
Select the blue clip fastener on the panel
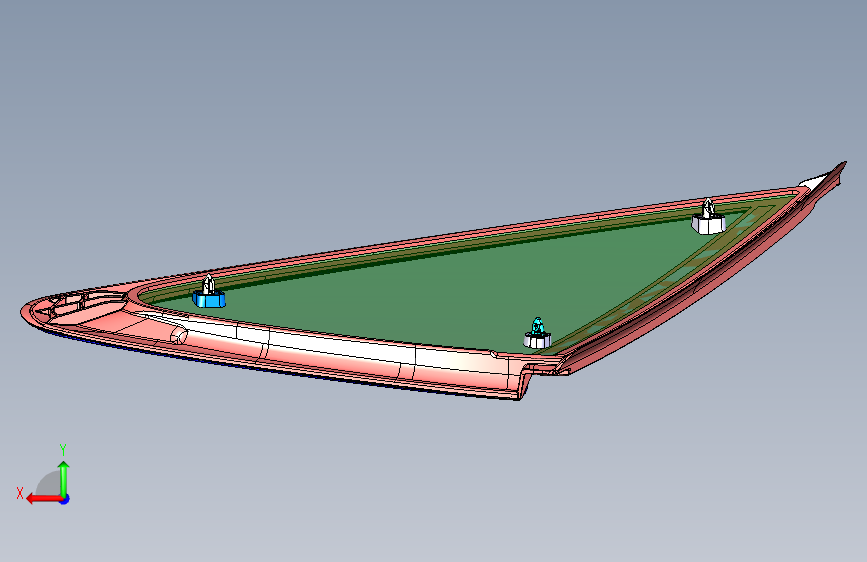pos(209,299)
